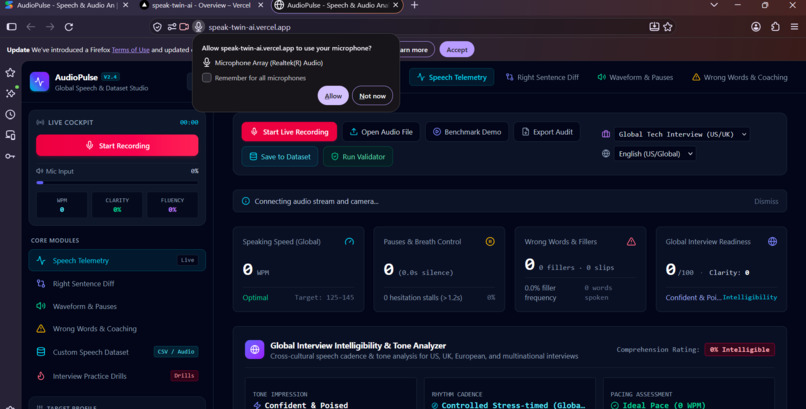Click the Intelligibility label on Readiness card

(x=749, y=297)
